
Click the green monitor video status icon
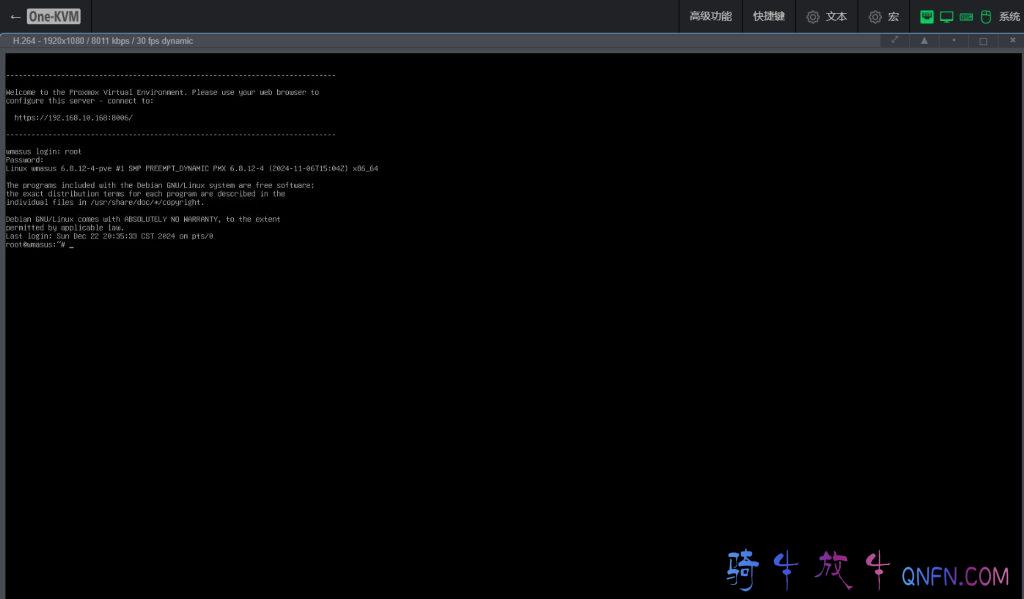click(x=946, y=17)
